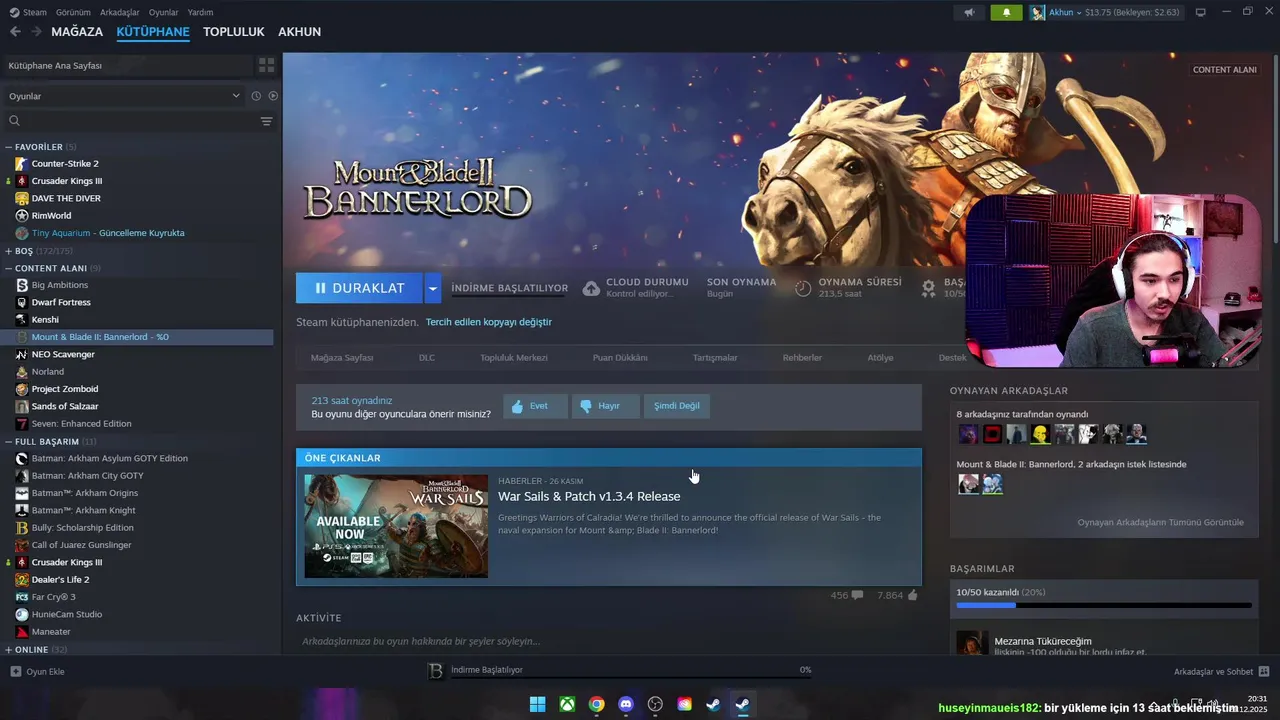The image size is (1280, 720).
Task: Click the search magnifier icon
Action: [14, 121]
